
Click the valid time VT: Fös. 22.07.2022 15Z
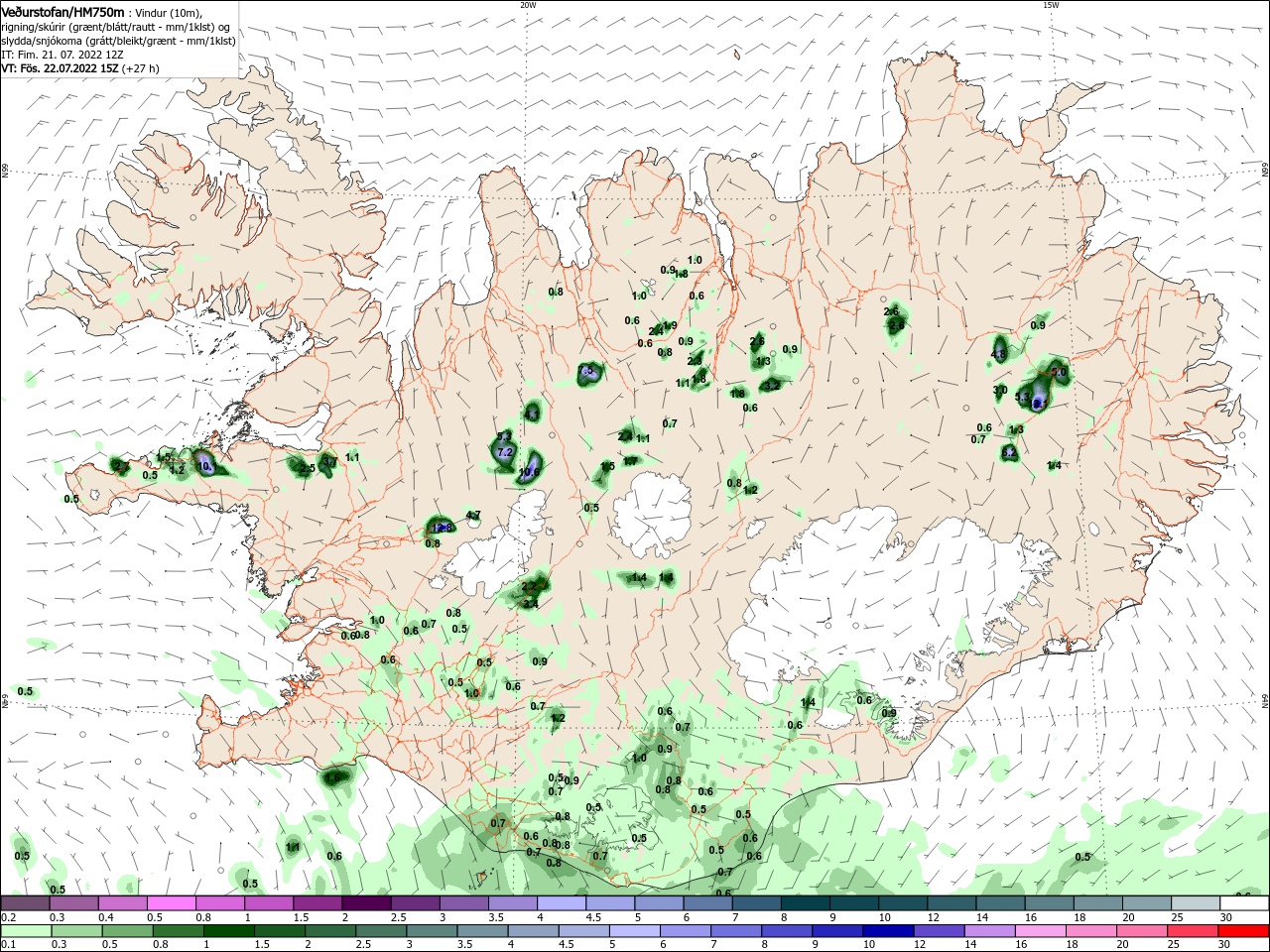click(61, 68)
